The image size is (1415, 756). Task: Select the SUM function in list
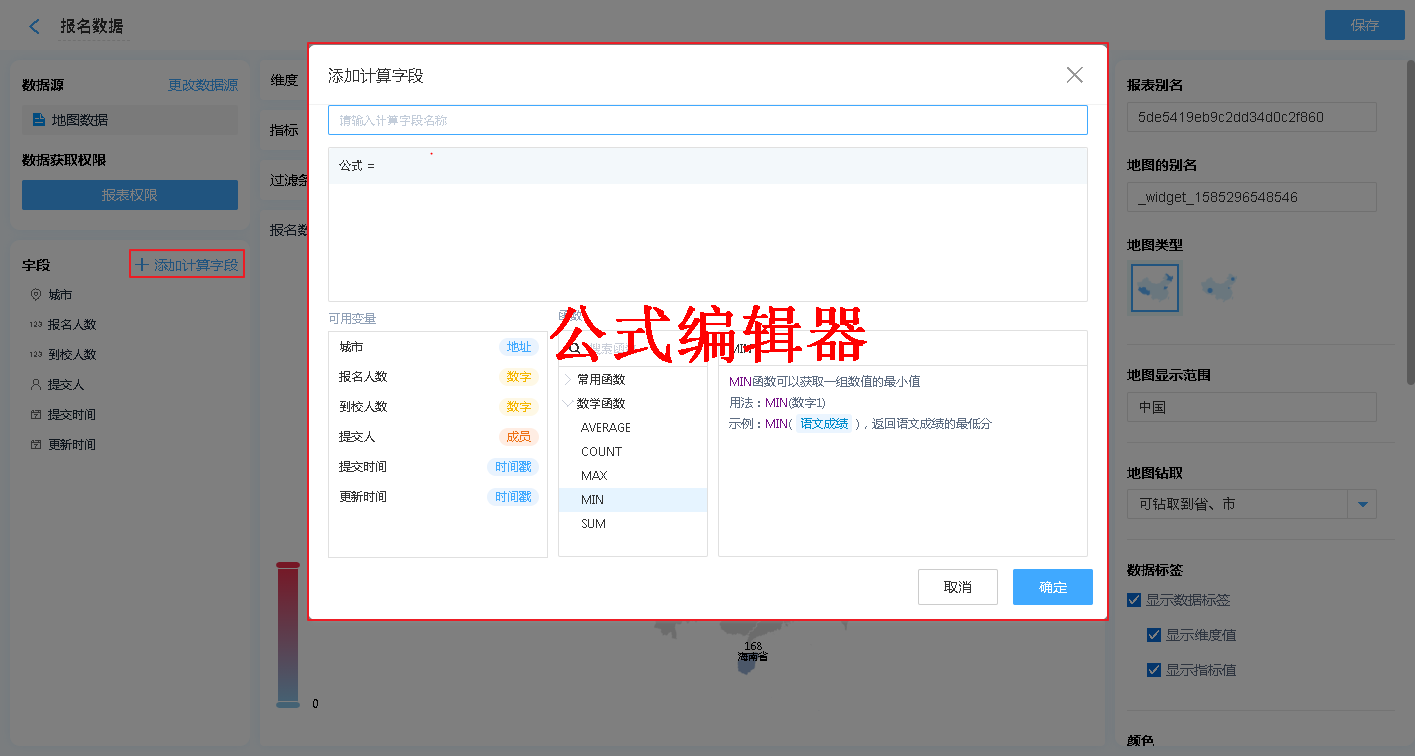pyautogui.click(x=593, y=524)
